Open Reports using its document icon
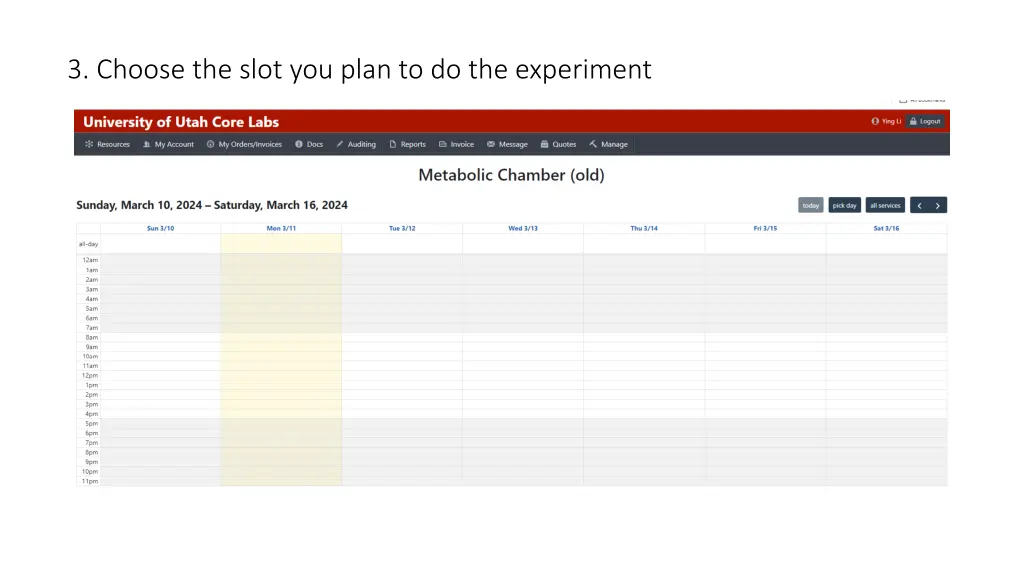 pos(392,144)
